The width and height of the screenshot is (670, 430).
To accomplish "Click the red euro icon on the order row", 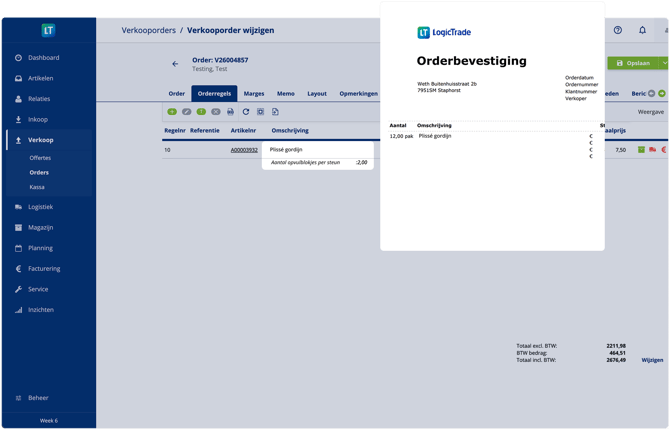I will [x=663, y=150].
